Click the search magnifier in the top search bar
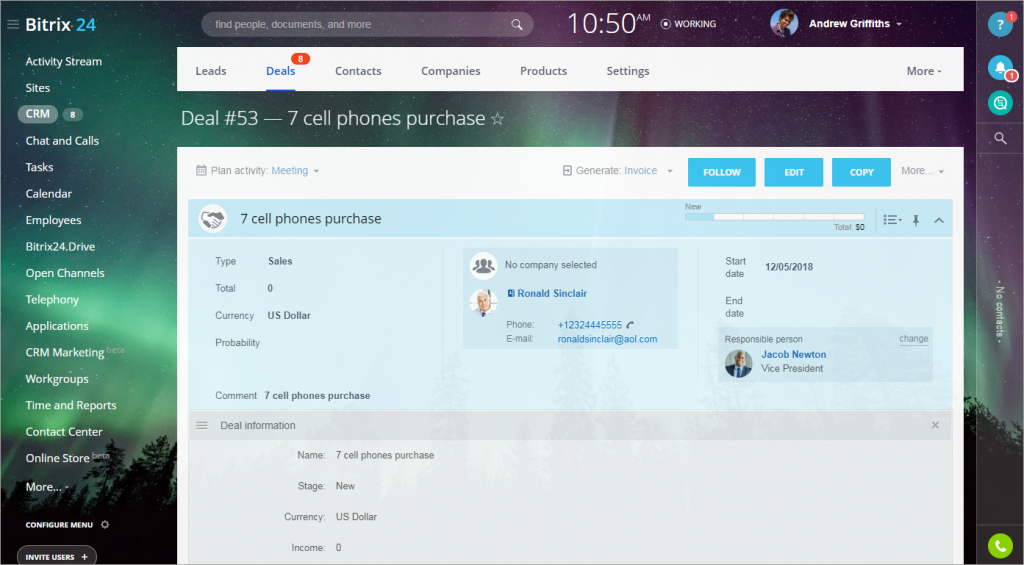The height and width of the screenshot is (565, 1024). point(517,25)
